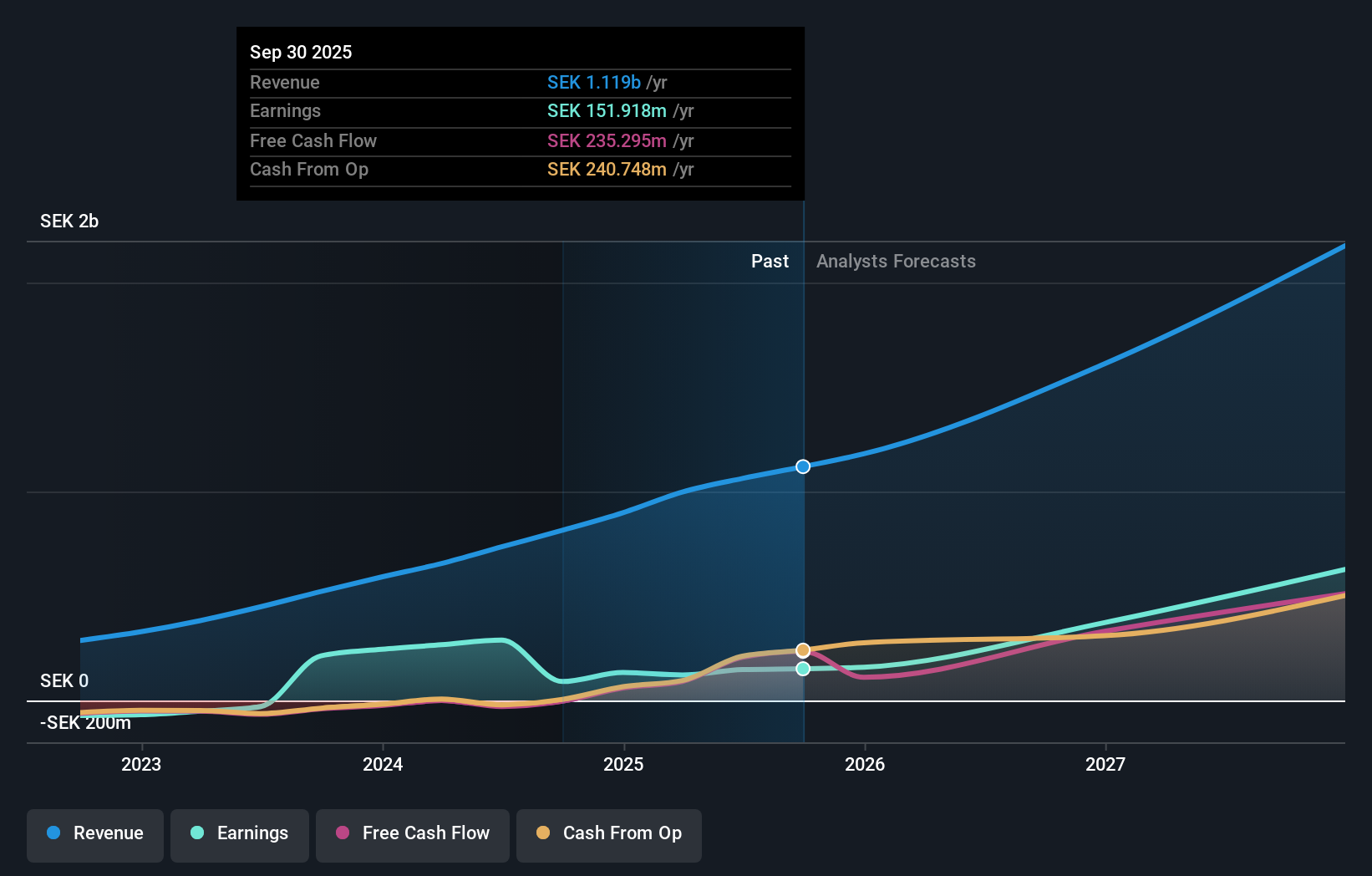The height and width of the screenshot is (876, 1372).
Task: Click the Revenue data point marker on chart
Action: click(x=803, y=466)
